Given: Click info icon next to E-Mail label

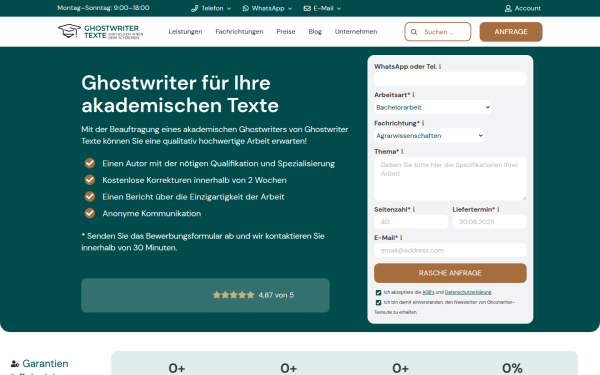Looking at the screenshot, I should click(x=401, y=238).
